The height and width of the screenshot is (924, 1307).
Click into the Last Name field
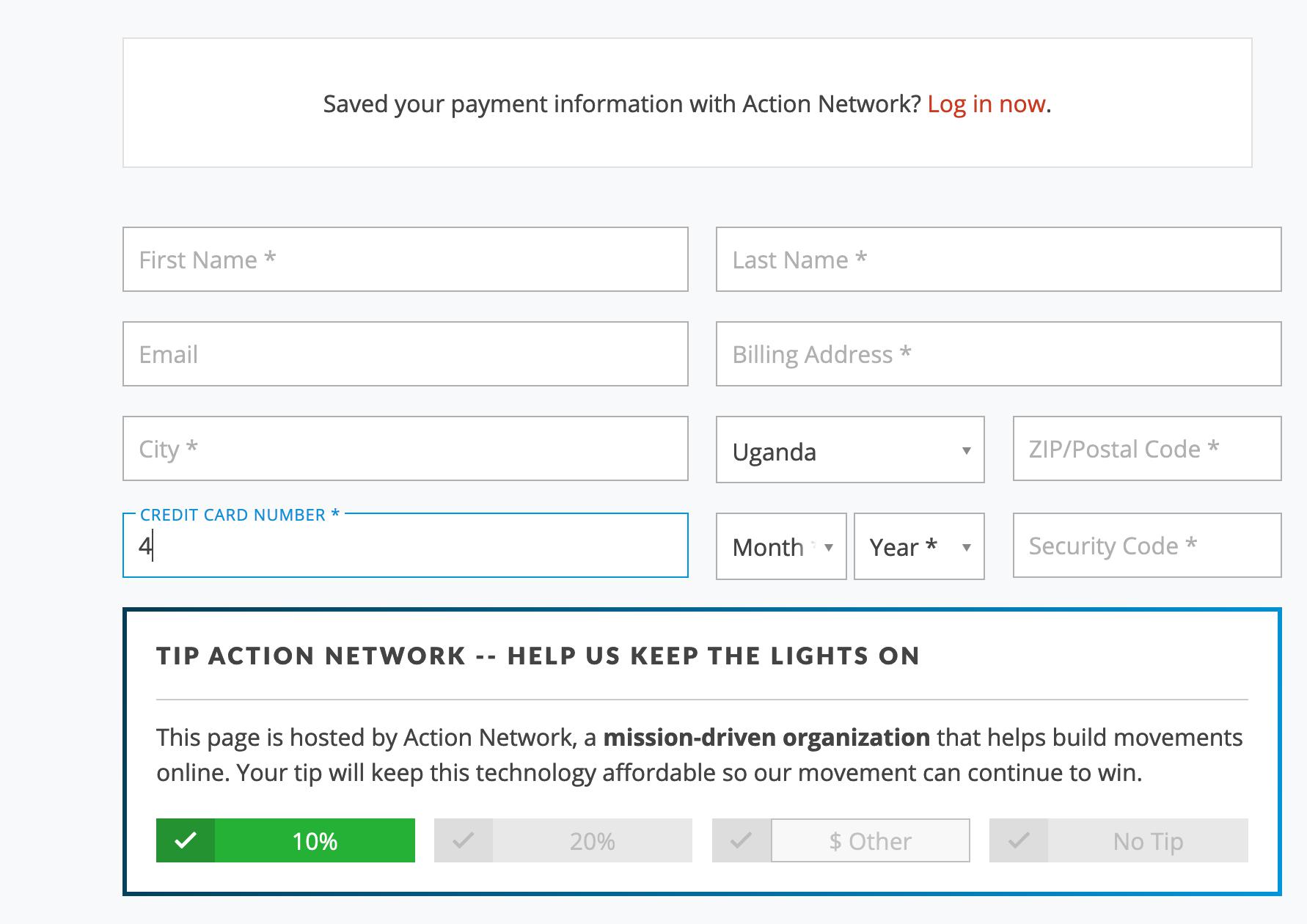998,260
